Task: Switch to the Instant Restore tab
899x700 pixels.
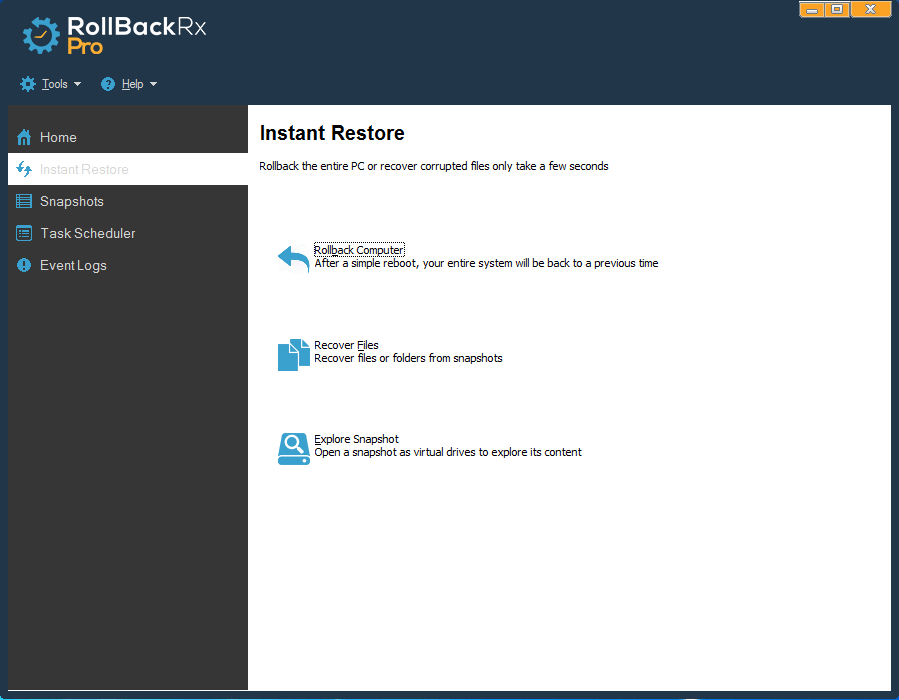Action: (84, 169)
